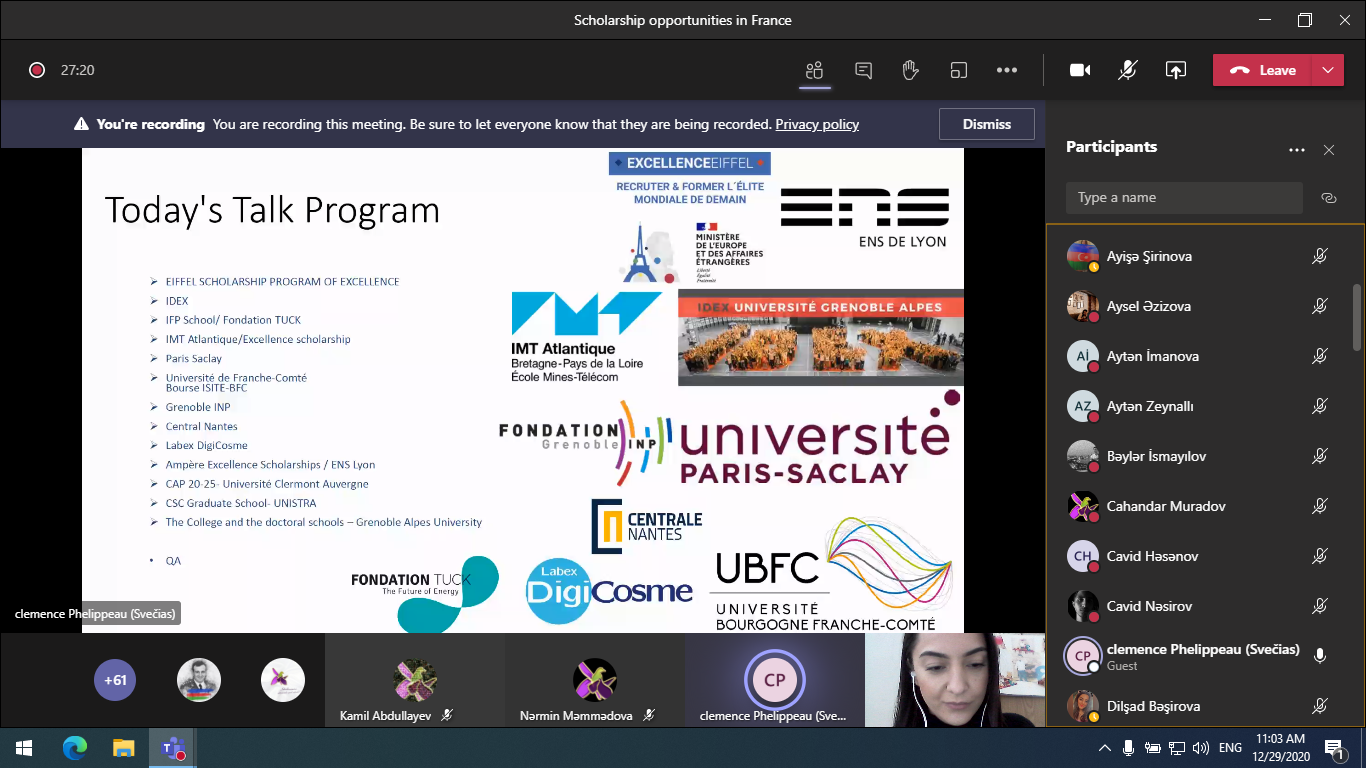Toggle the meeting toolbar microphone mute

(1128, 70)
